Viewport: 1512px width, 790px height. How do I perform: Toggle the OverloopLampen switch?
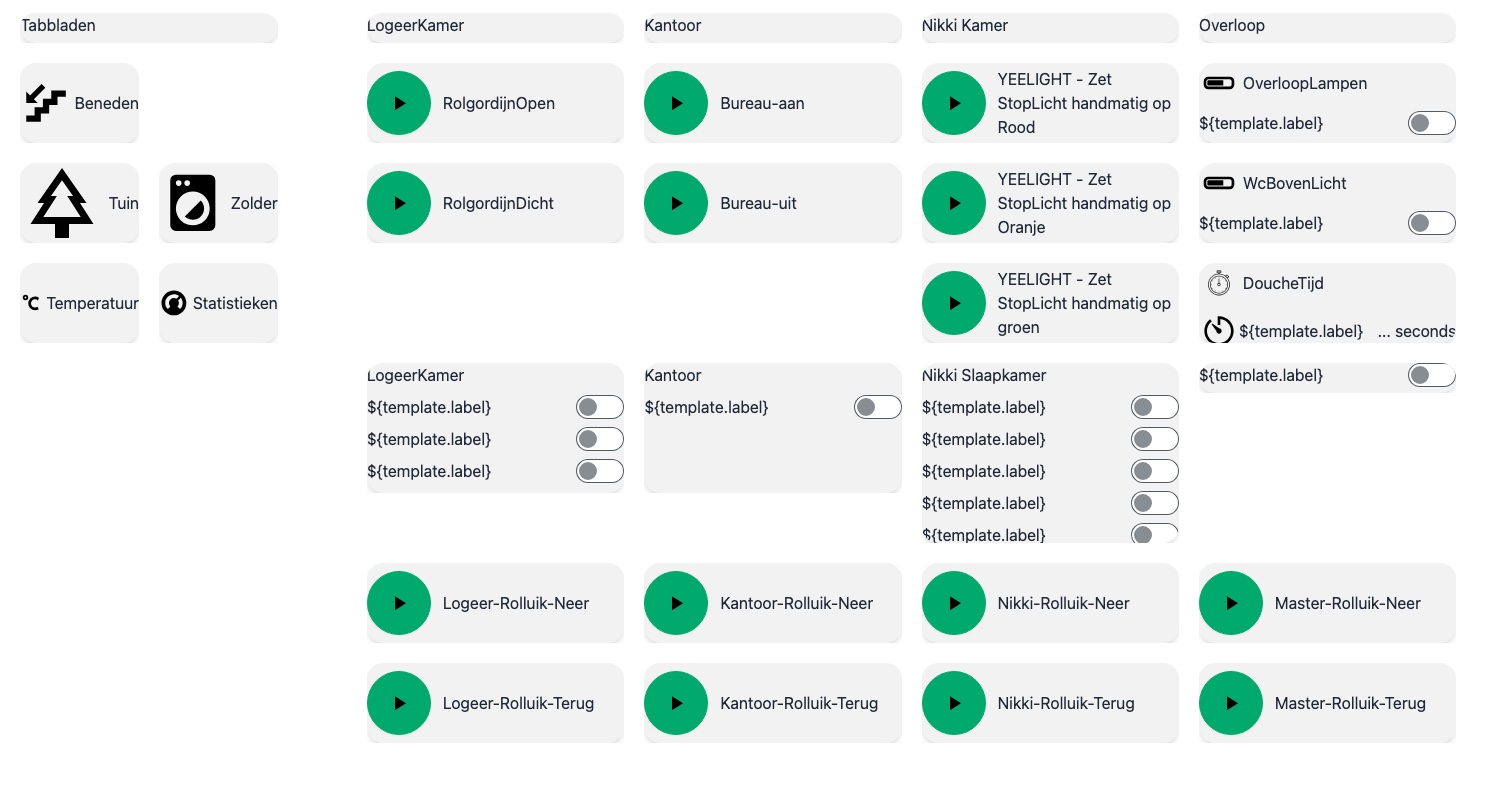[1431, 123]
